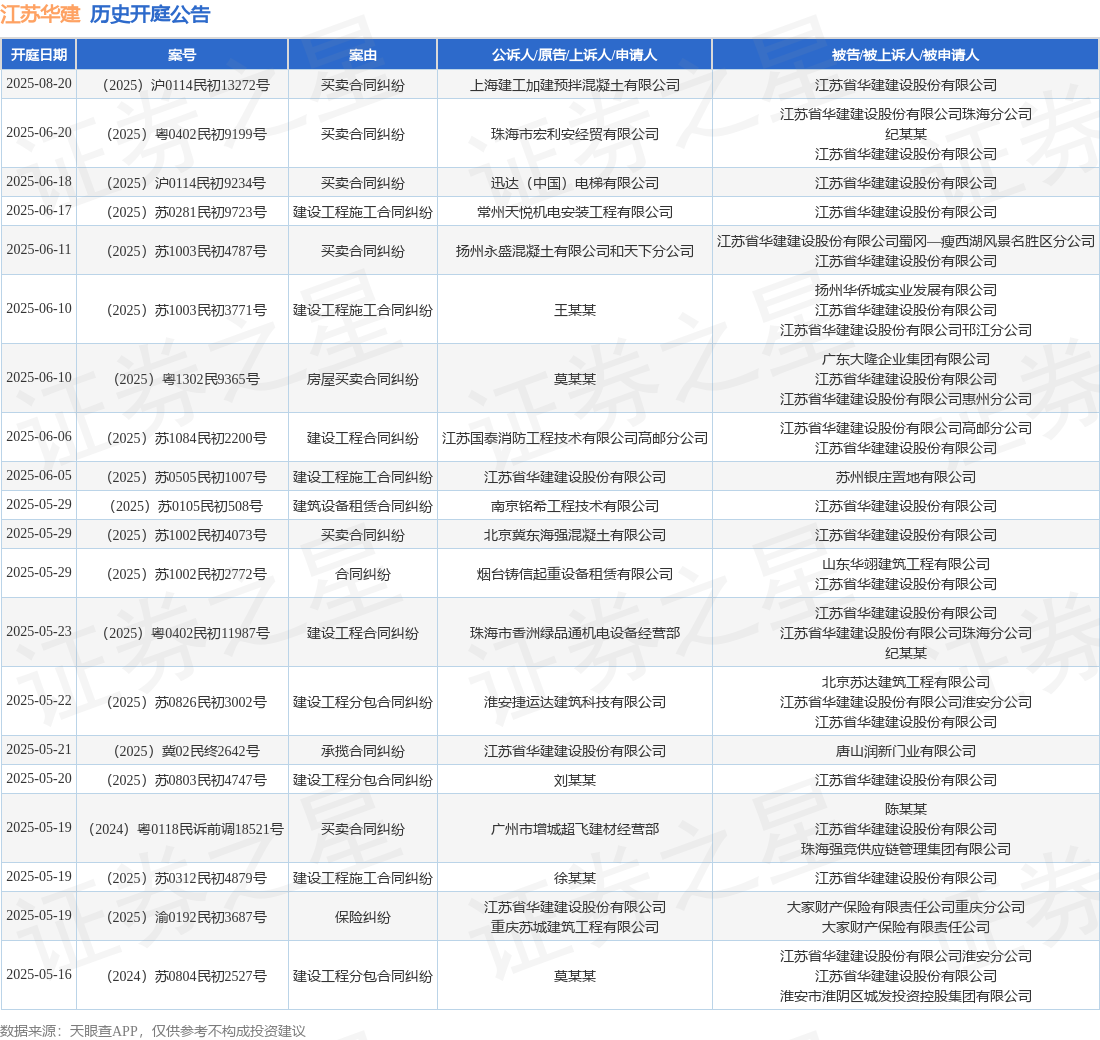Click plaintiff 迅达(中国)电梯有限公司

click(575, 183)
